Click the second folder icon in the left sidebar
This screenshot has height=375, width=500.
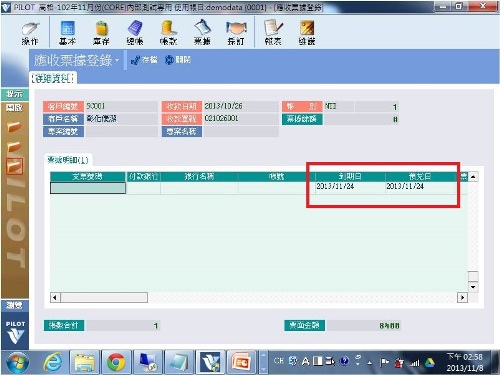(x=14, y=147)
